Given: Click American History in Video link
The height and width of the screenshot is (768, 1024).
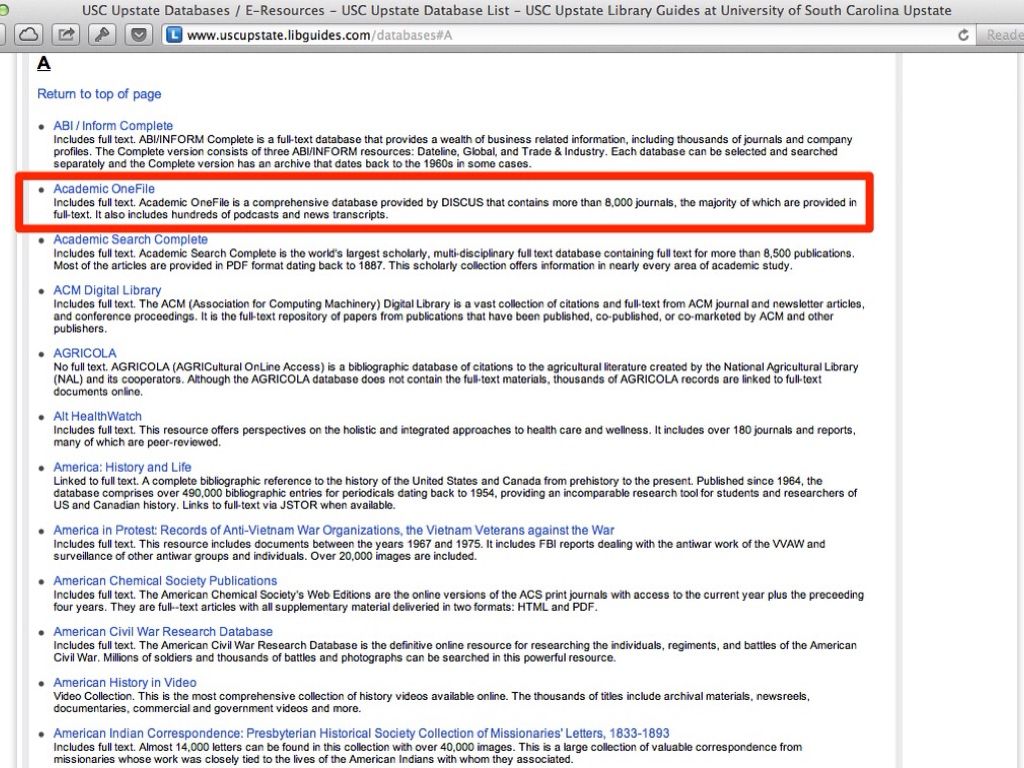Looking at the screenshot, I should (x=125, y=683).
